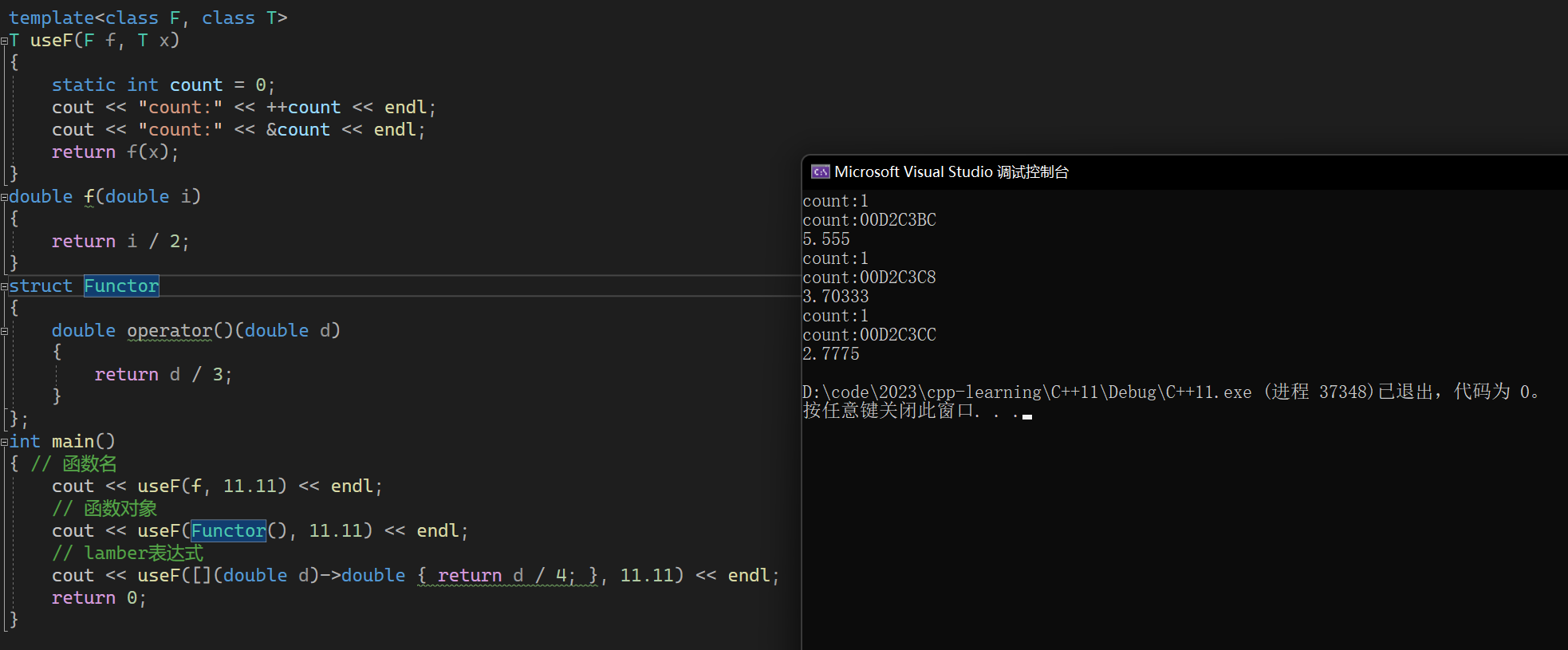Click the 'useF(f, 11.11)' call line
This screenshot has height=650, width=1568.
pos(217,486)
